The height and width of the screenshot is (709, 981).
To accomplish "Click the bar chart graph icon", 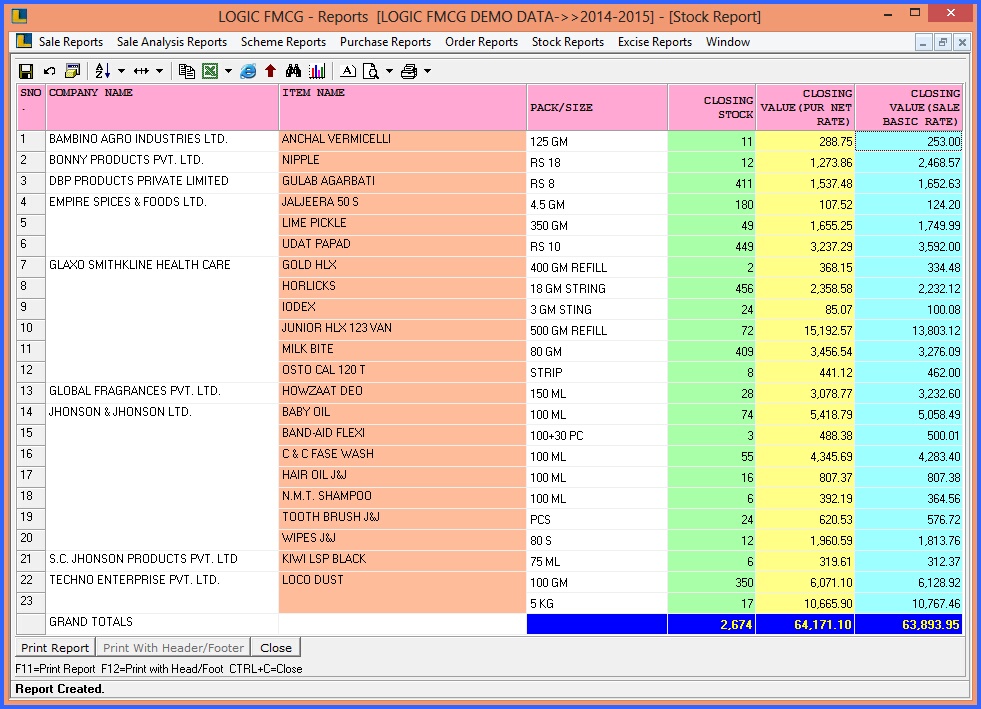I will click(317, 71).
